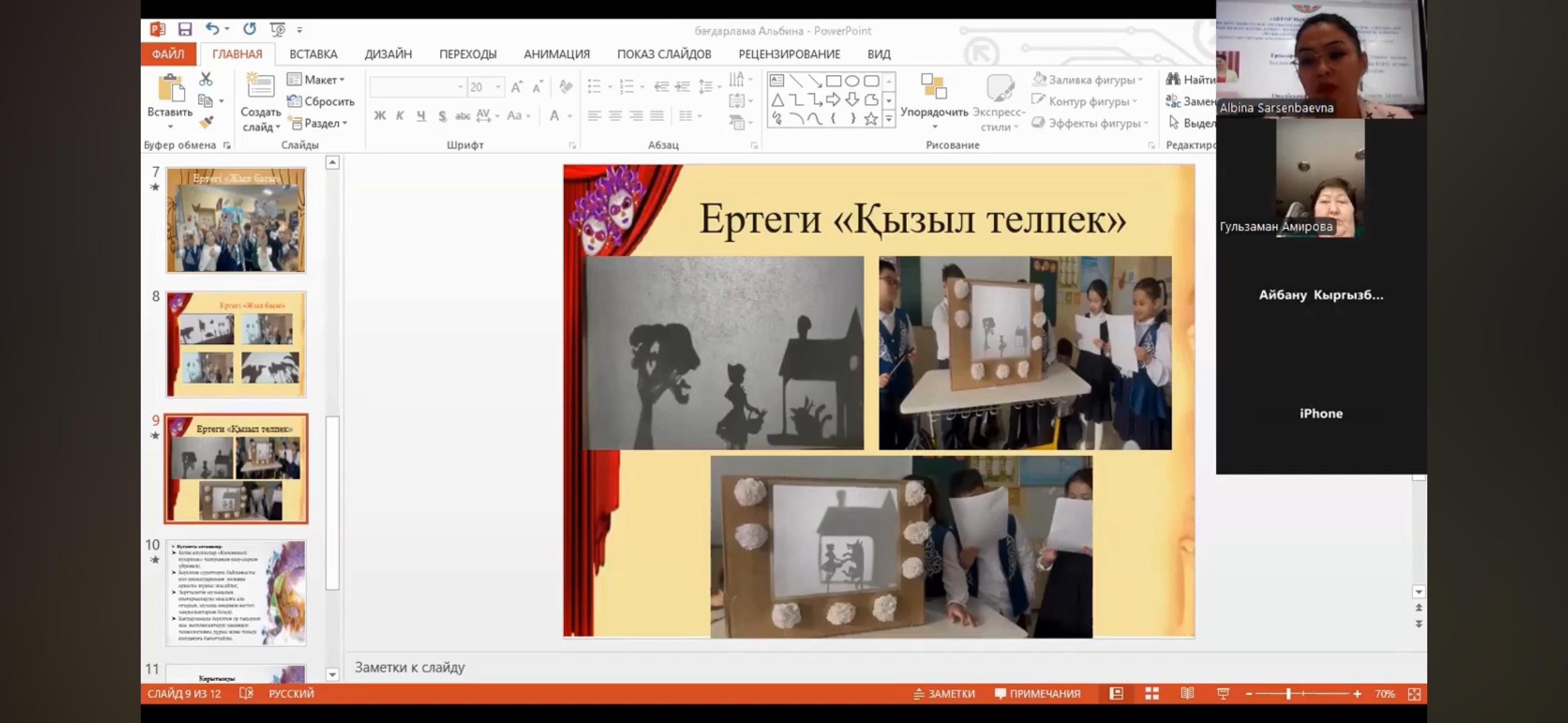
Task: Click the Create slide (Создать слайд) icon
Action: pyautogui.click(x=260, y=86)
